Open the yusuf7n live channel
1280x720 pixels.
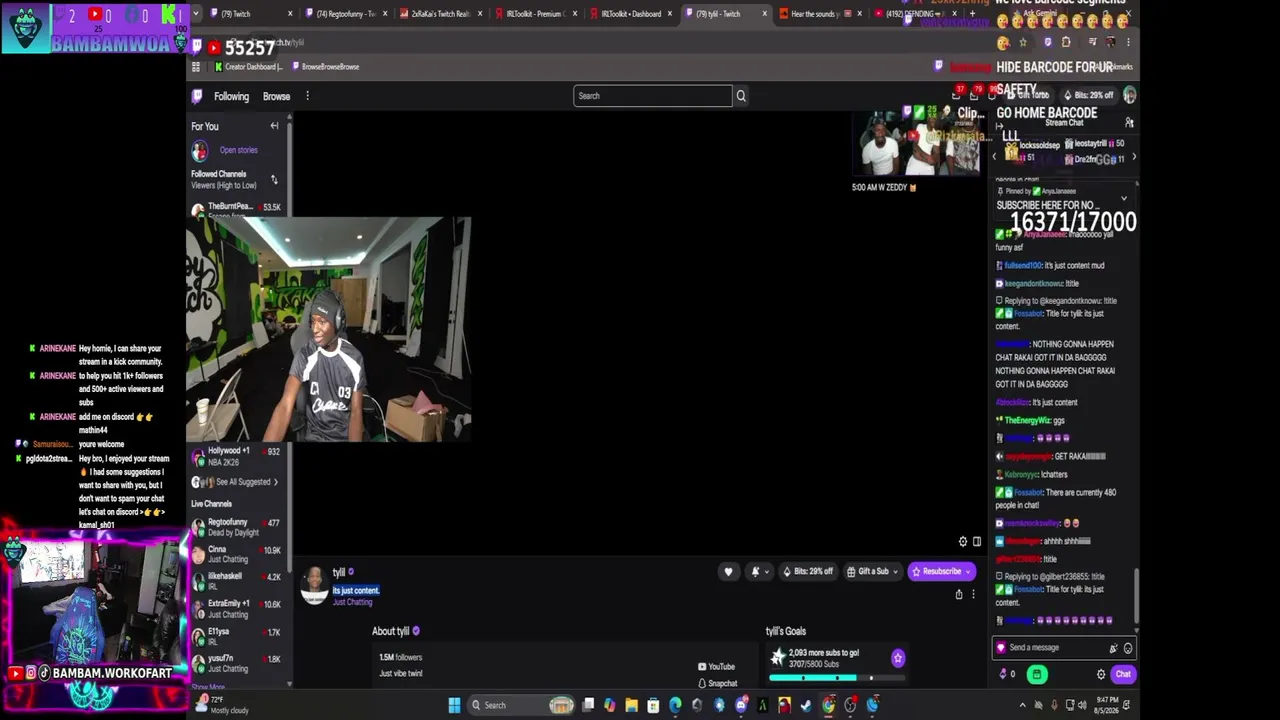pyautogui.click(x=238, y=664)
